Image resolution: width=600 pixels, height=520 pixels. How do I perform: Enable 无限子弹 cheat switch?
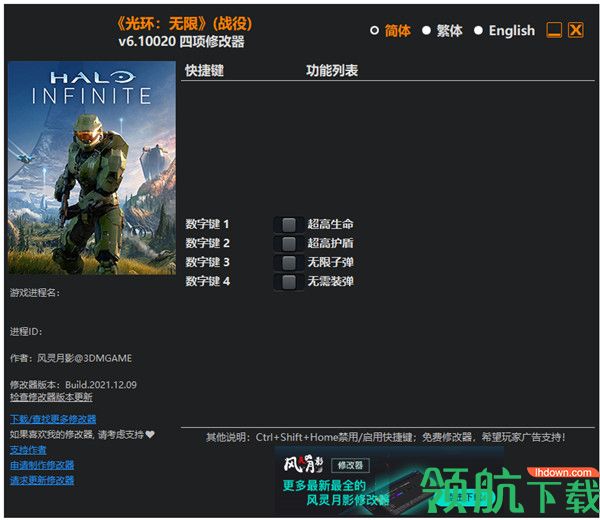click(289, 262)
